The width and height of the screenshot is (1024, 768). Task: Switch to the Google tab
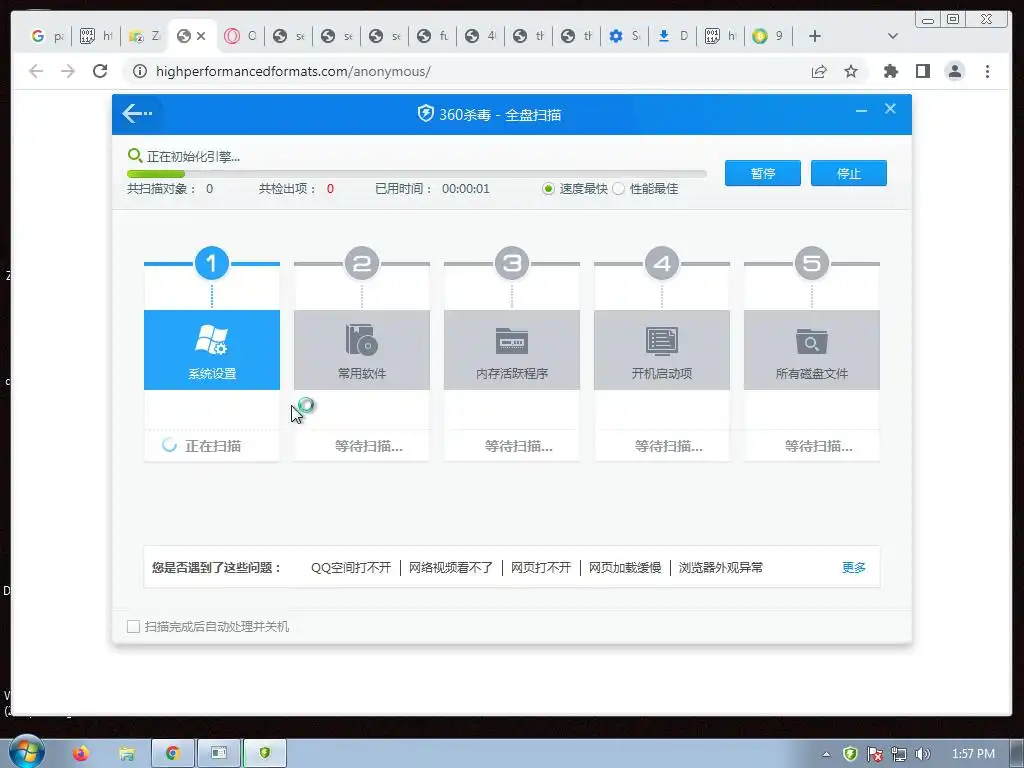(x=48, y=36)
